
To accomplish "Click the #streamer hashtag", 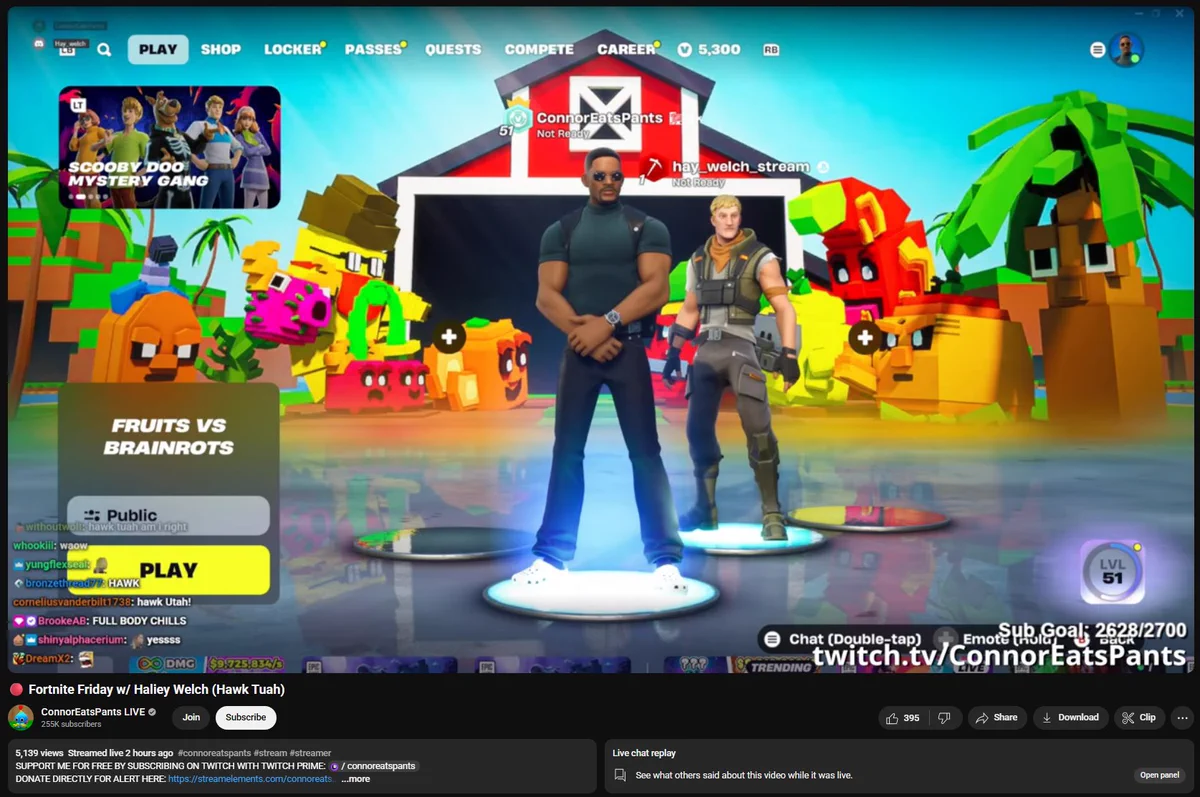I will pos(310,753).
